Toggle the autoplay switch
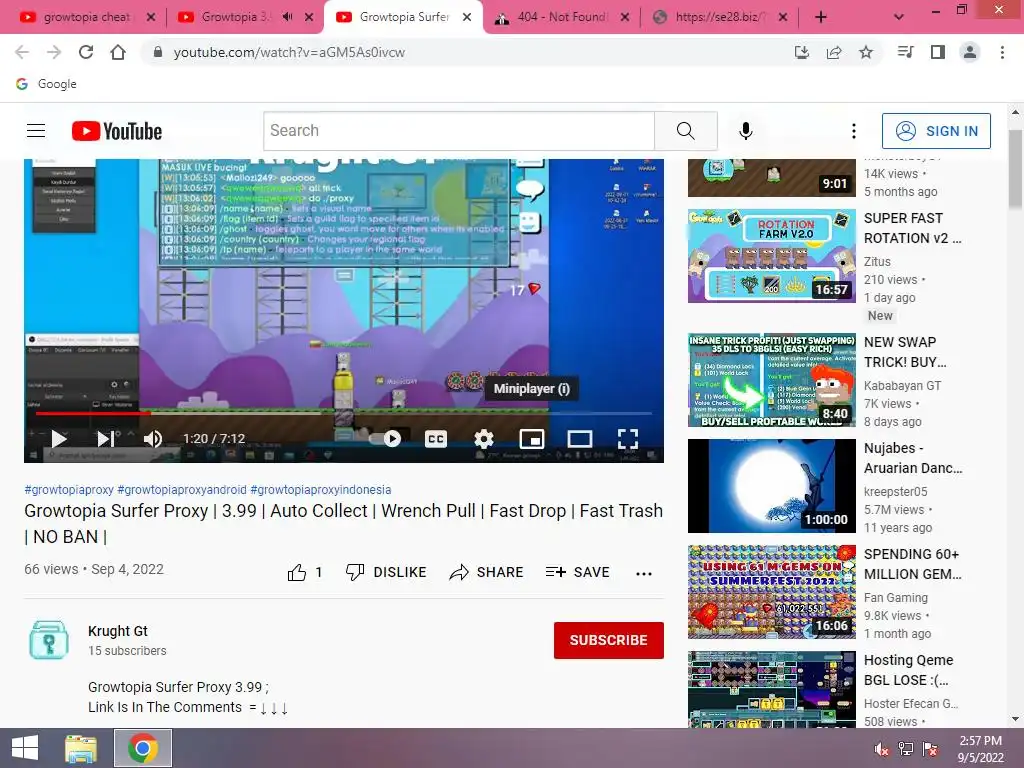 [387, 438]
